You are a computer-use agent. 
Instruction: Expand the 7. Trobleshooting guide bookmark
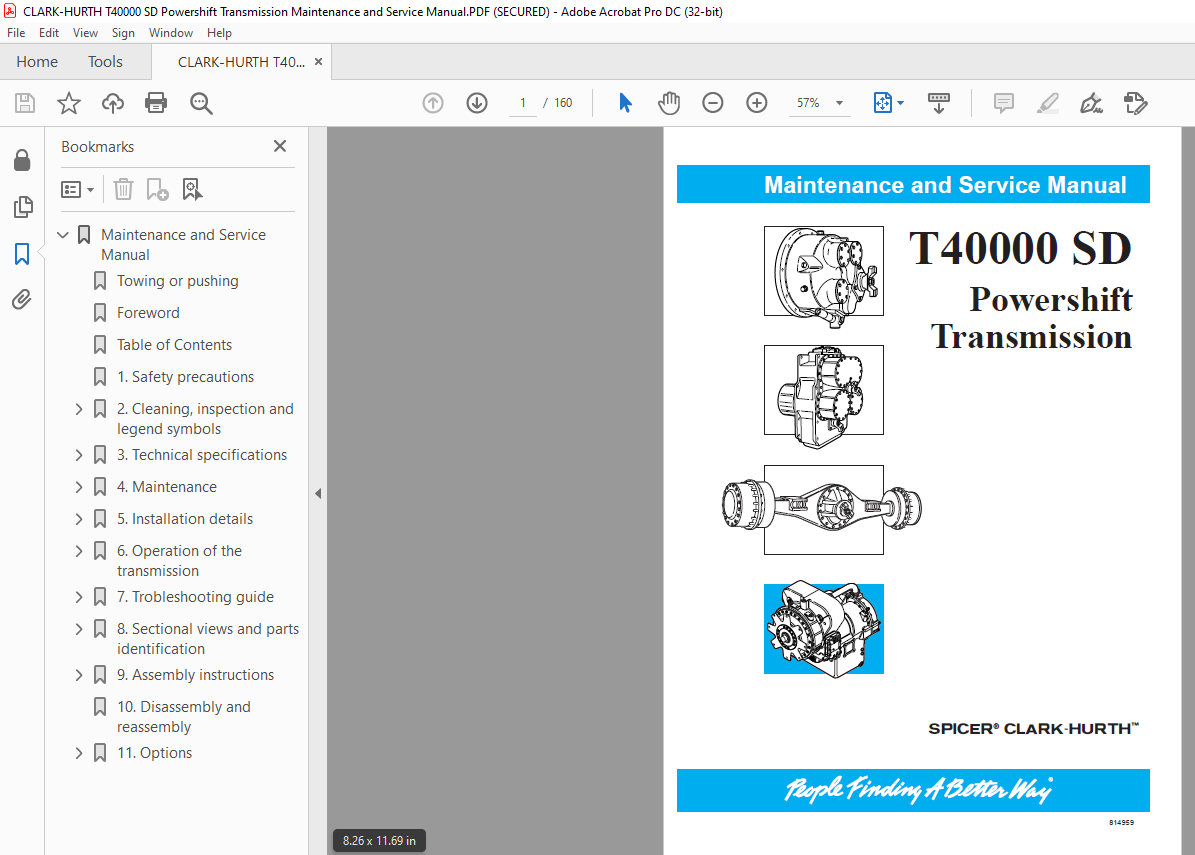coord(79,597)
